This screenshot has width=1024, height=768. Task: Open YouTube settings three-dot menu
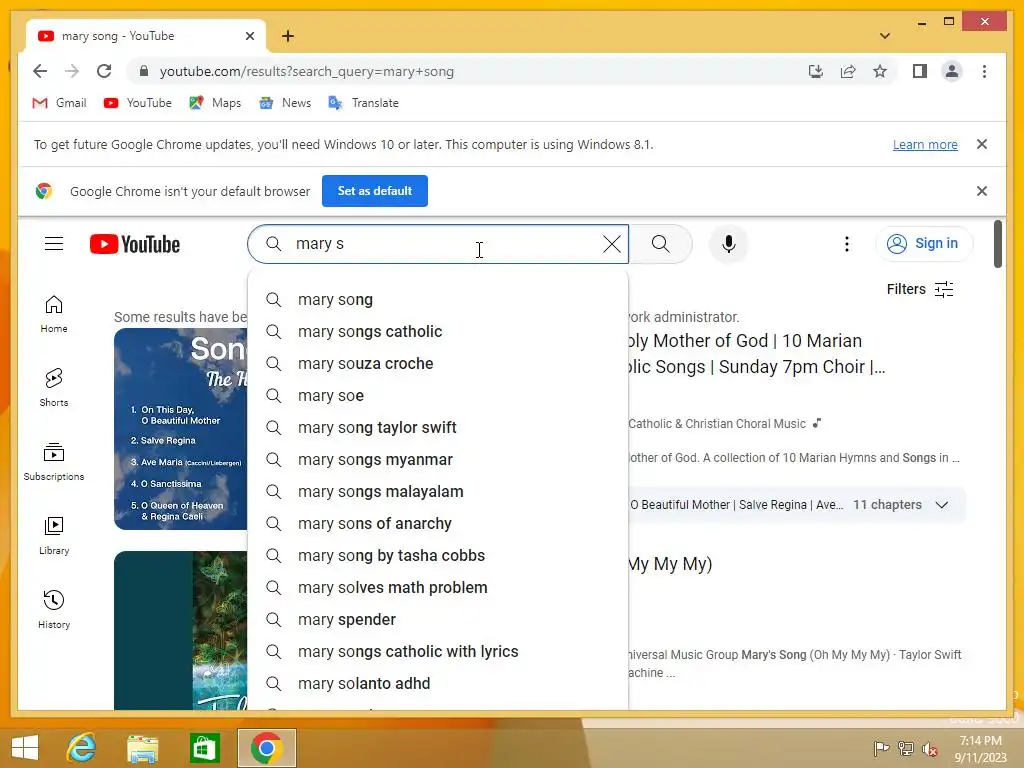click(846, 244)
